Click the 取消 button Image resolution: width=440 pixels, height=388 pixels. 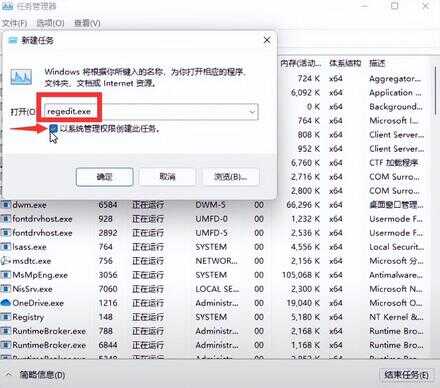point(167,177)
